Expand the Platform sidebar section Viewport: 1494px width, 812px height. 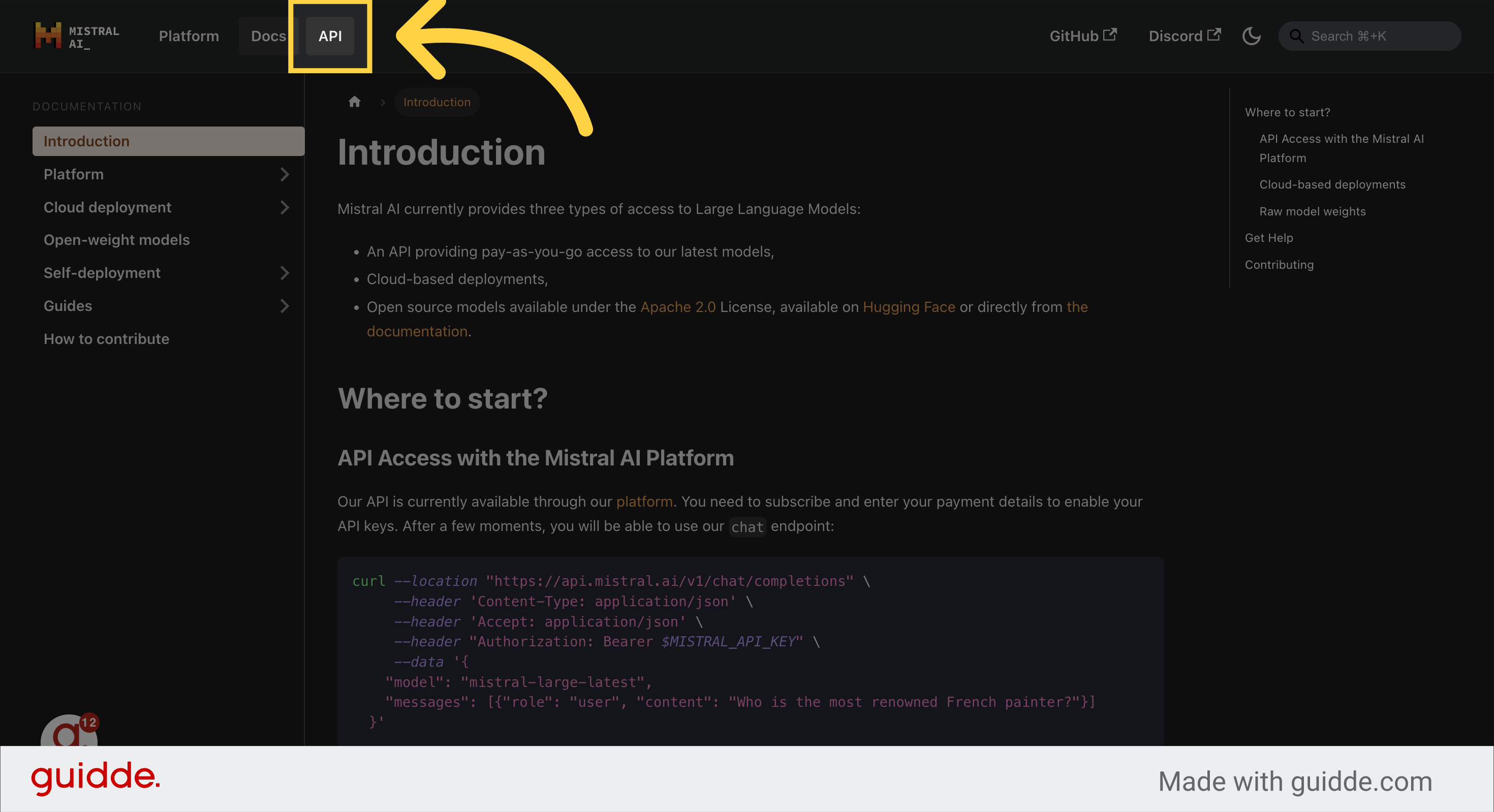pyautogui.click(x=285, y=174)
